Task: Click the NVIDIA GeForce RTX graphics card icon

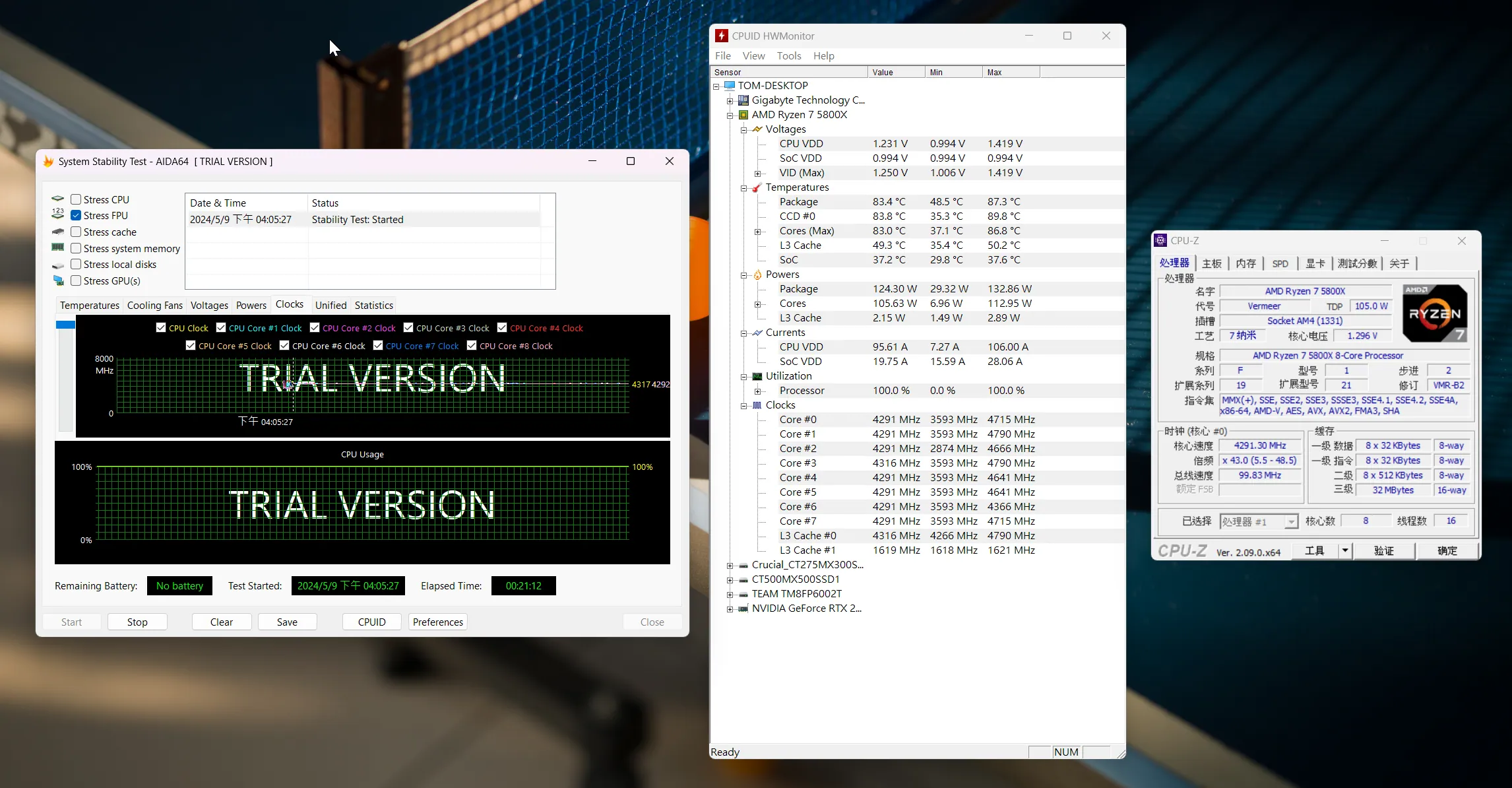Action: [743, 608]
